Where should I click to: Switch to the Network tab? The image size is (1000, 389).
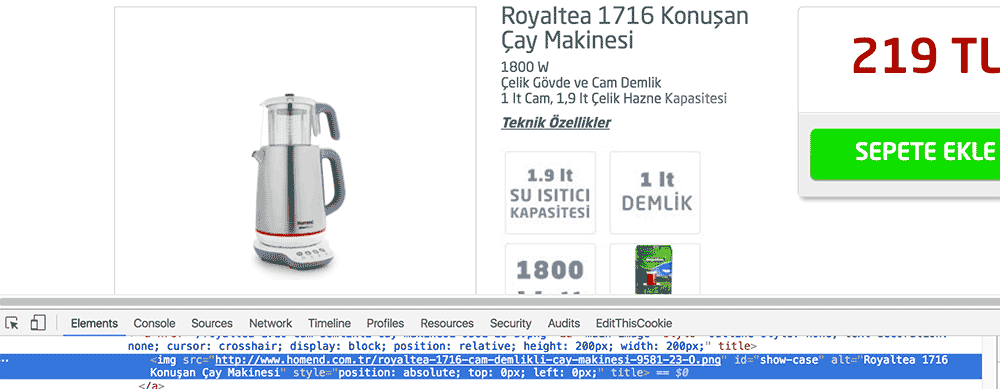pyautogui.click(x=270, y=323)
